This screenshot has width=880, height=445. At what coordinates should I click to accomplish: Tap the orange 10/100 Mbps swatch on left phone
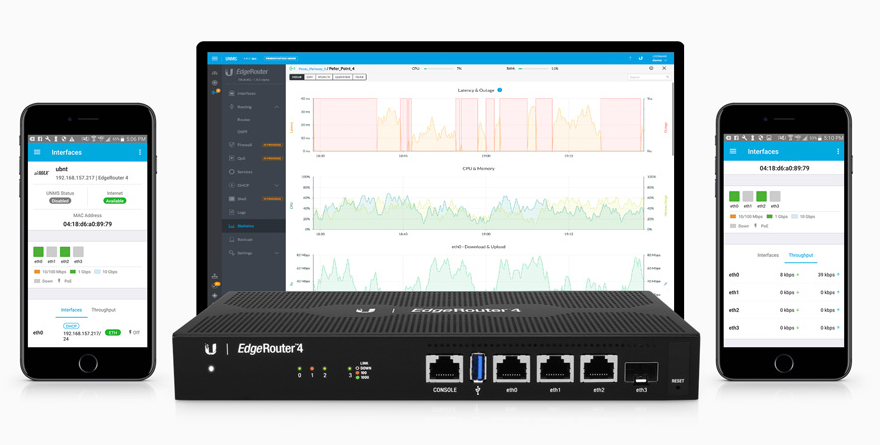click(37, 272)
